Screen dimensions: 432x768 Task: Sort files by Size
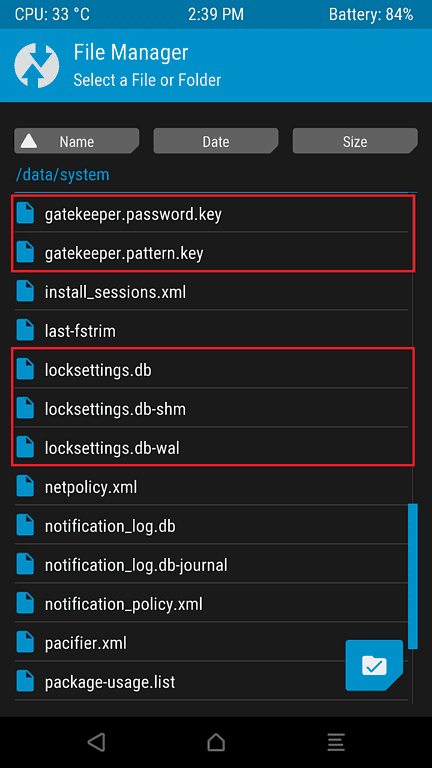click(355, 141)
